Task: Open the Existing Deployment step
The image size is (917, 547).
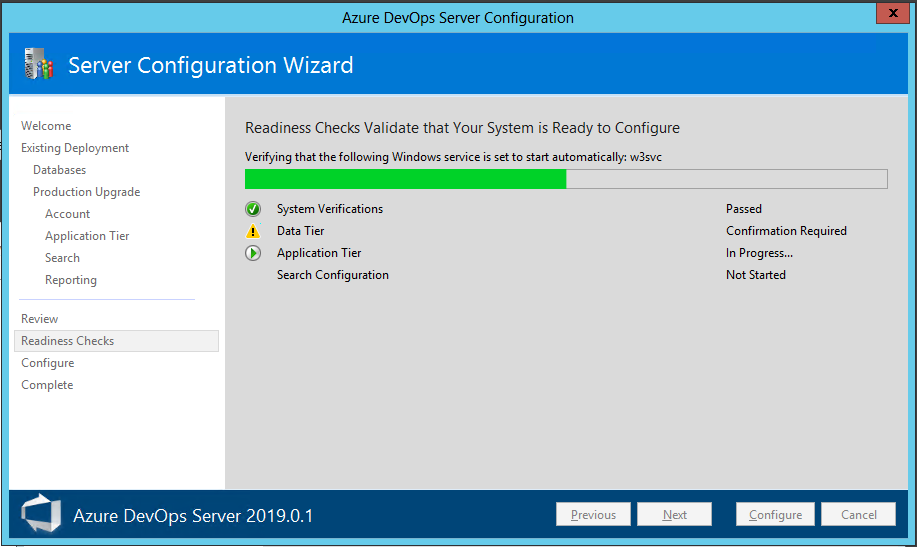Action: pyautogui.click(x=75, y=148)
